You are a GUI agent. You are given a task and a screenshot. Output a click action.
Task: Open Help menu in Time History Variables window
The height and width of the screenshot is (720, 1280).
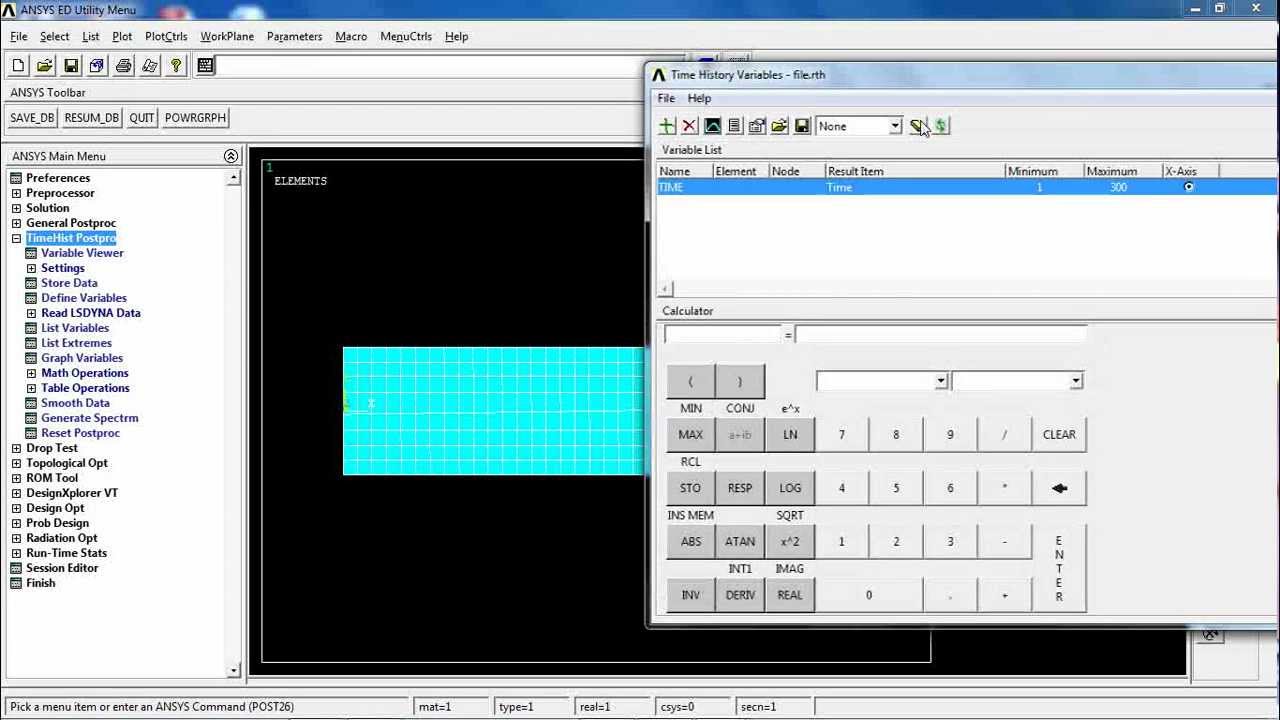699,98
